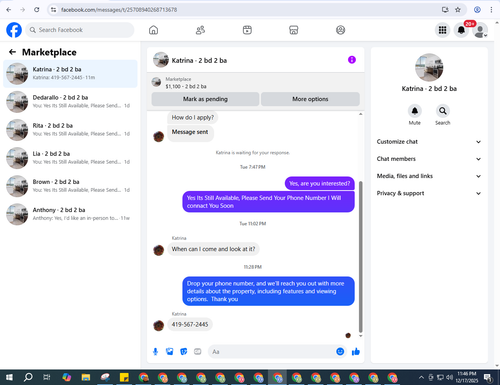Viewport: 500px width, 385px height.
Task: Search in conversation magnifier icon
Action: pos(443,111)
